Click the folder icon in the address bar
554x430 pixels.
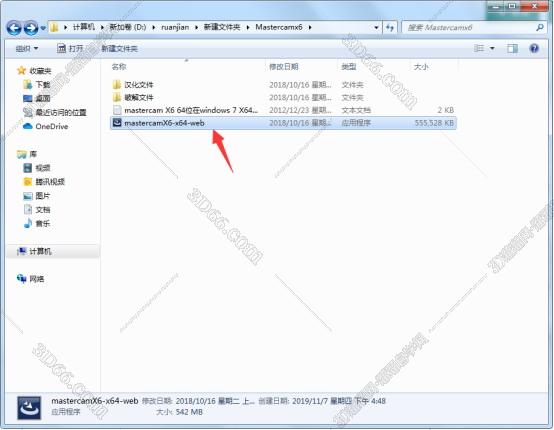click(54, 27)
